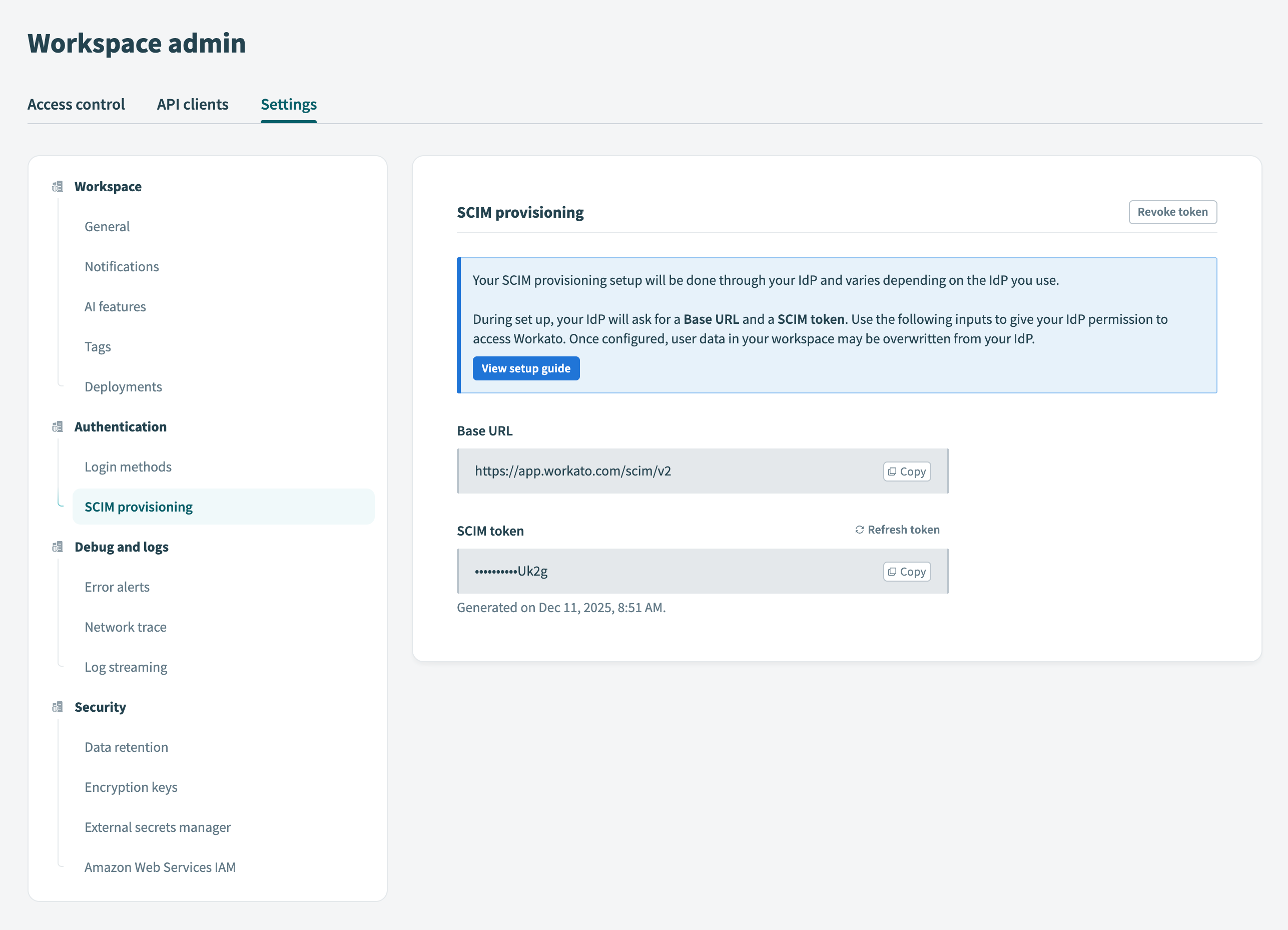
Task: Open the Amazon Web Services IAM page
Action: click(x=160, y=867)
